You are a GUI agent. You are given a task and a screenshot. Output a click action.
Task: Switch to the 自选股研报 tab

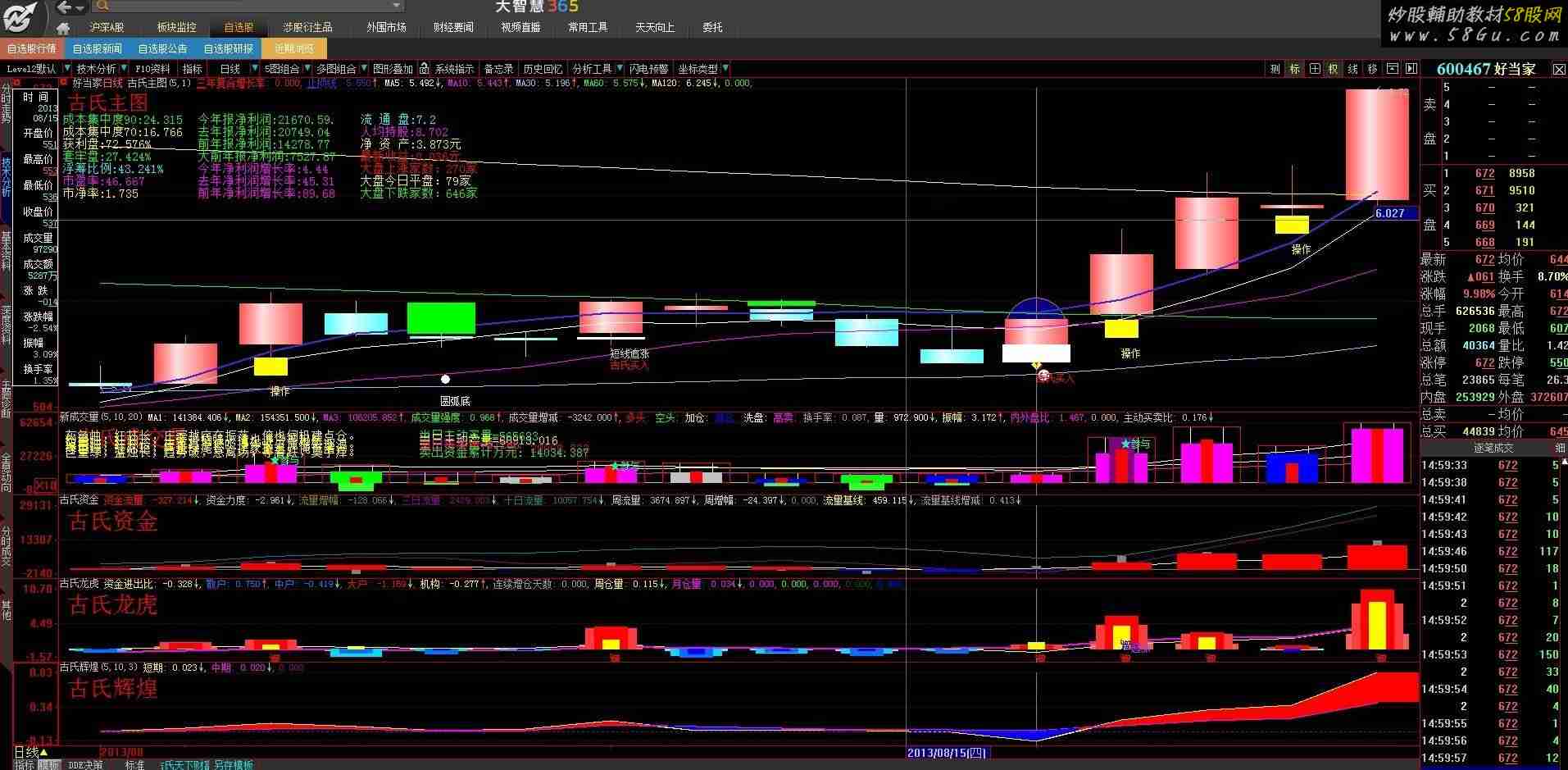[229, 49]
